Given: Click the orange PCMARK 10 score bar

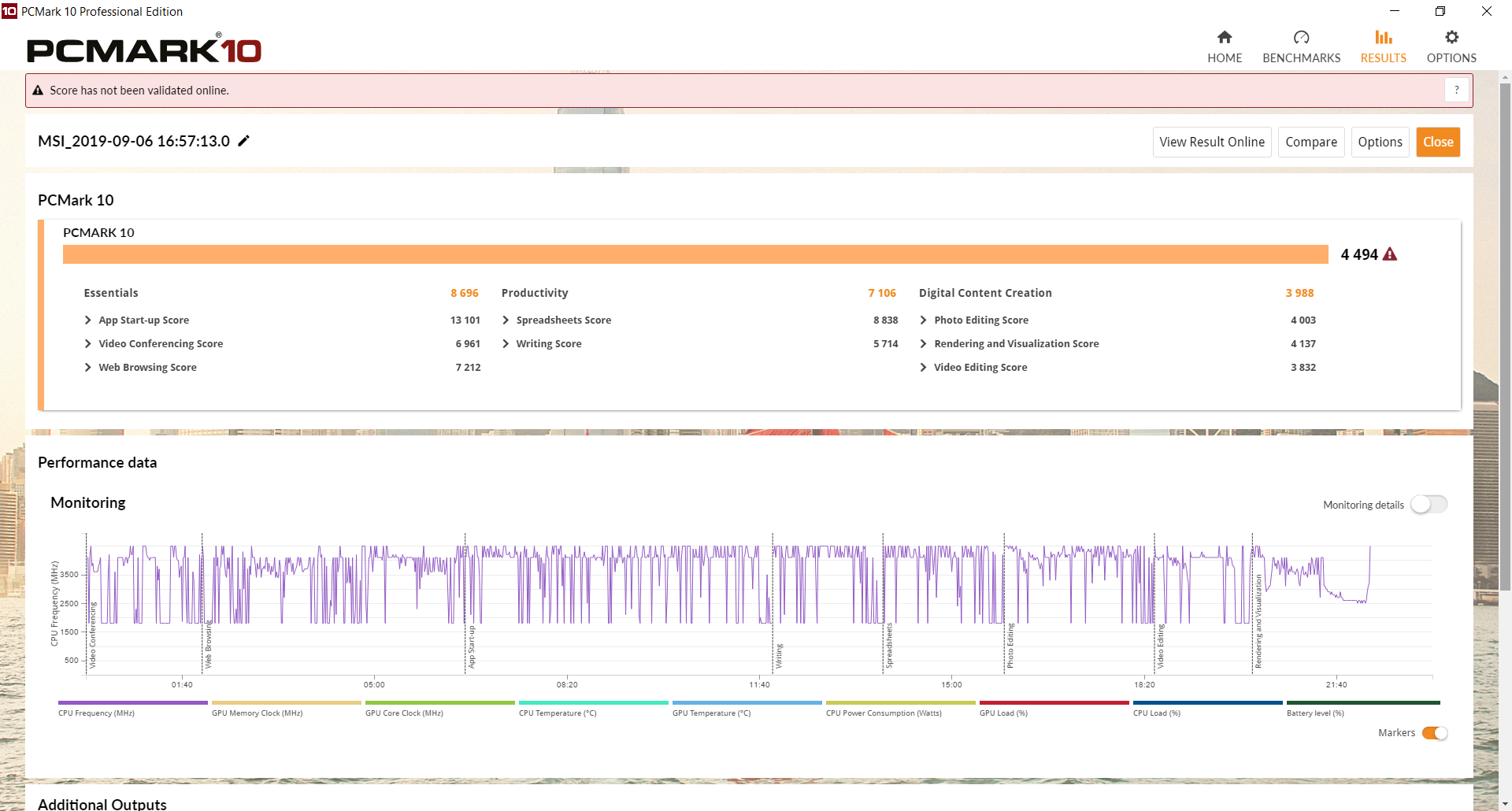Looking at the screenshot, I should 695,254.
